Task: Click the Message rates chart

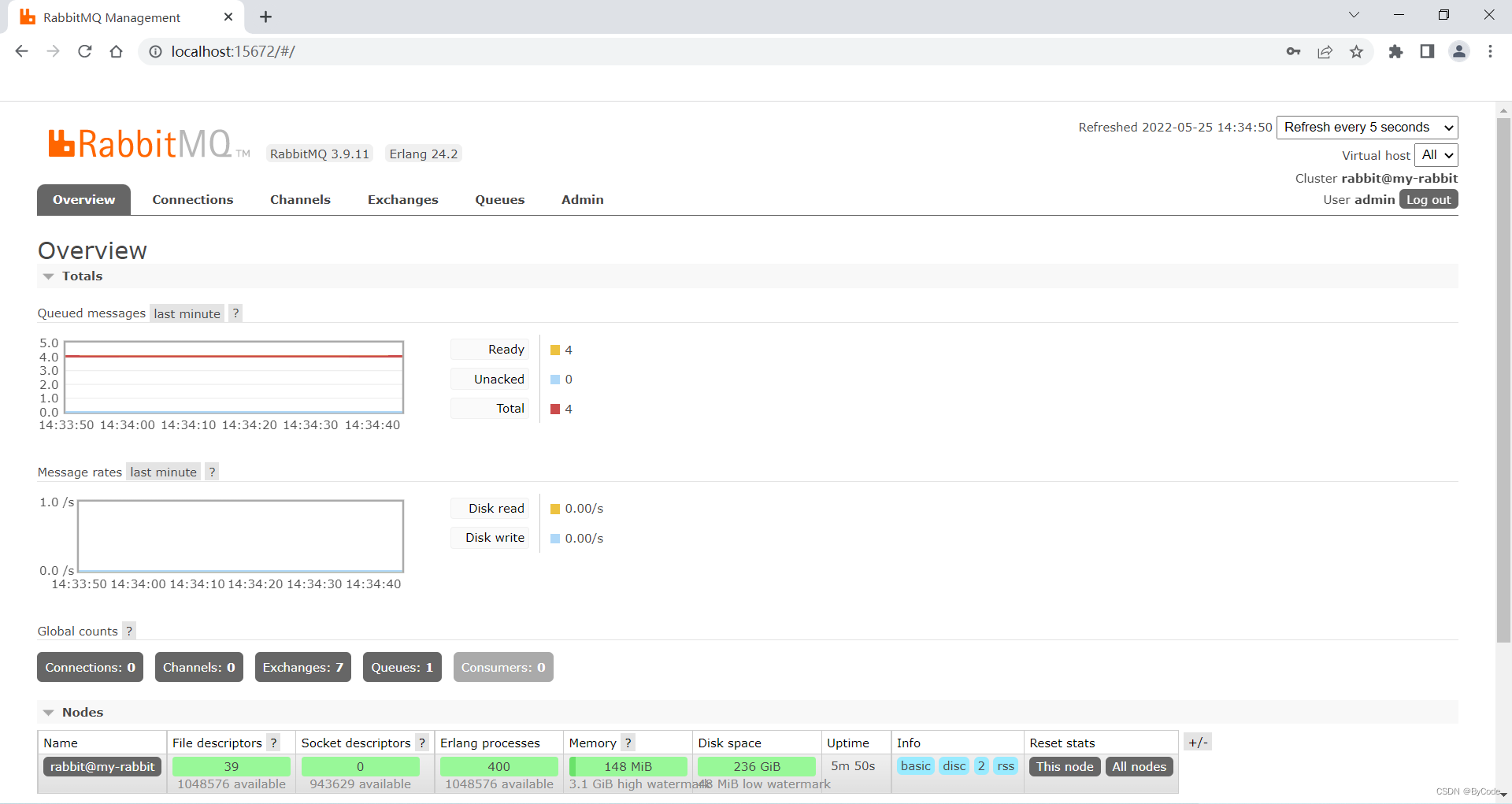Action: coord(240,536)
